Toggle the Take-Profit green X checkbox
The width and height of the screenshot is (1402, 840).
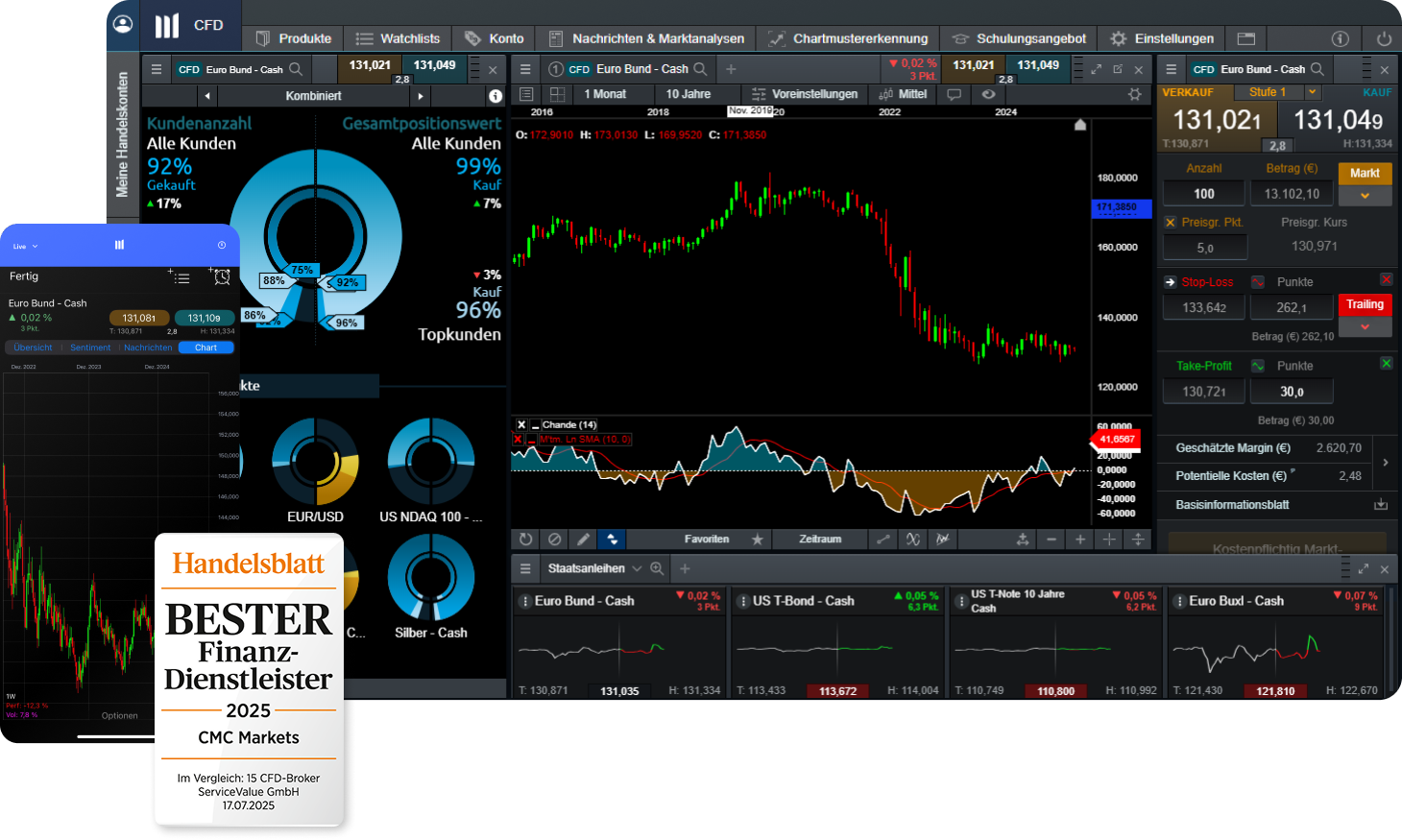click(x=1386, y=363)
